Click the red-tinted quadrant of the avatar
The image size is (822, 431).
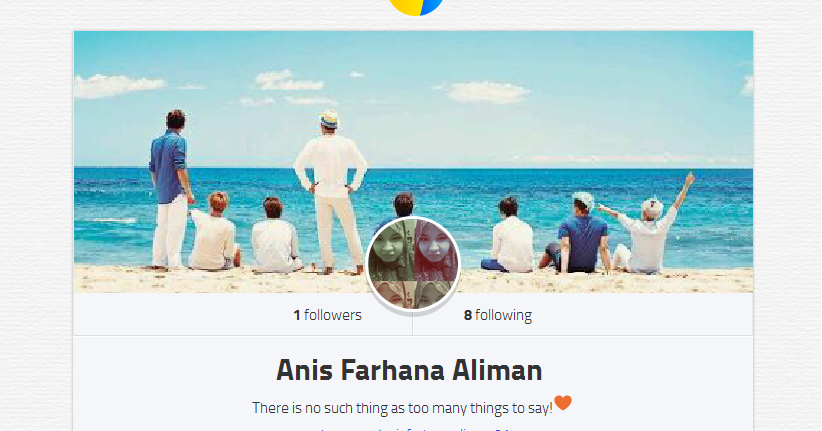[x=436, y=251]
